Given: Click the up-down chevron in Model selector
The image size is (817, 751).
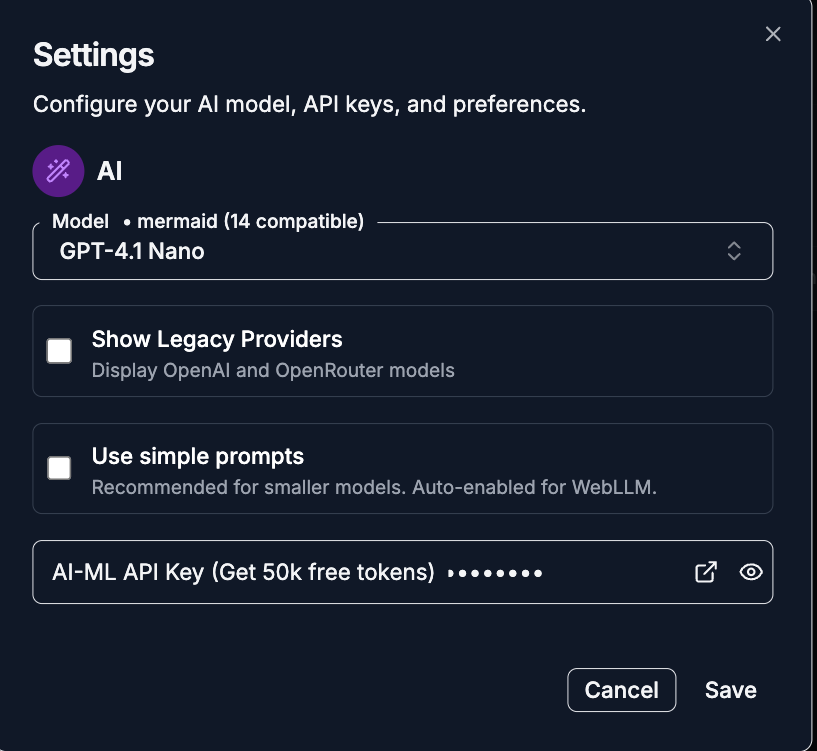Looking at the screenshot, I should click(x=734, y=251).
